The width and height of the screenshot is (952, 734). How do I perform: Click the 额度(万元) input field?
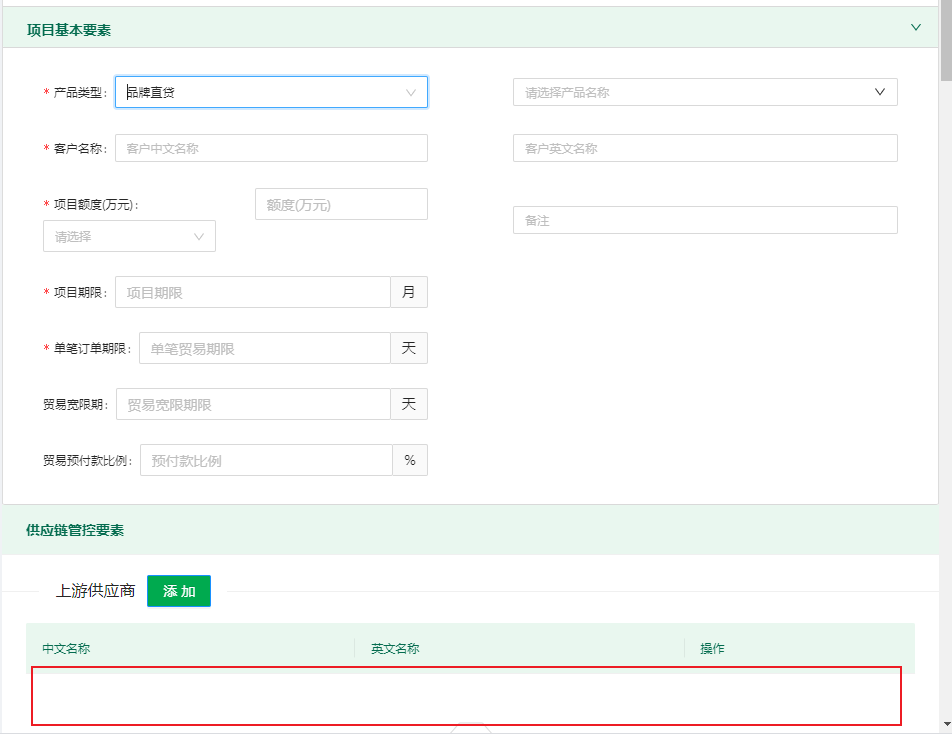pos(341,204)
